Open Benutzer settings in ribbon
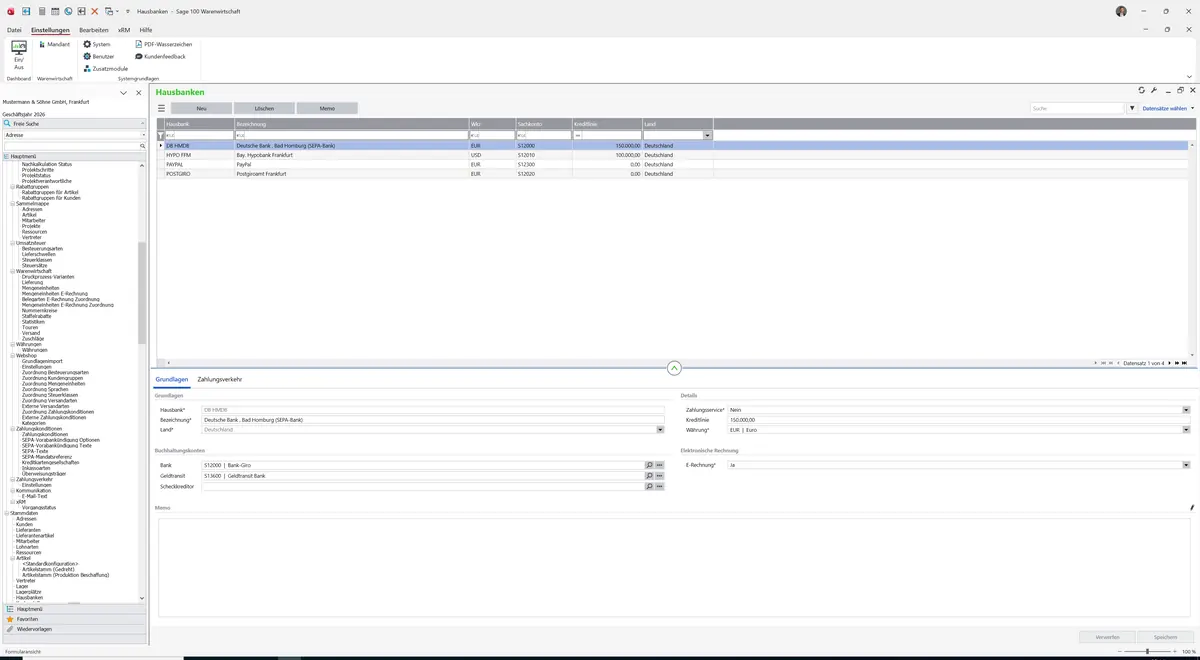Viewport: 1200px width, 660px height. (99, 56)
